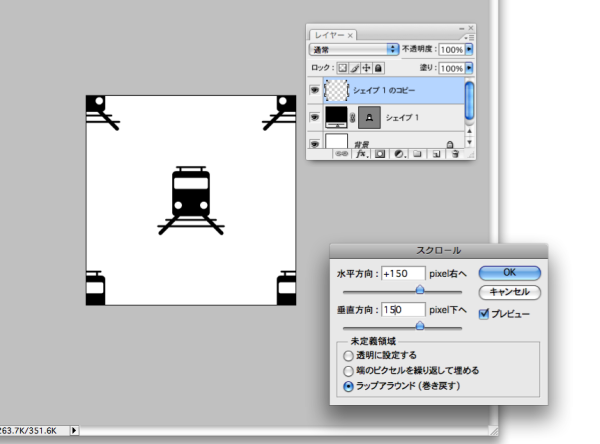Image resolution: width=600 pixels, height=444 pixels.
Task: Toggle the プレビュー checkbox
Action: (x=485, y=314)
